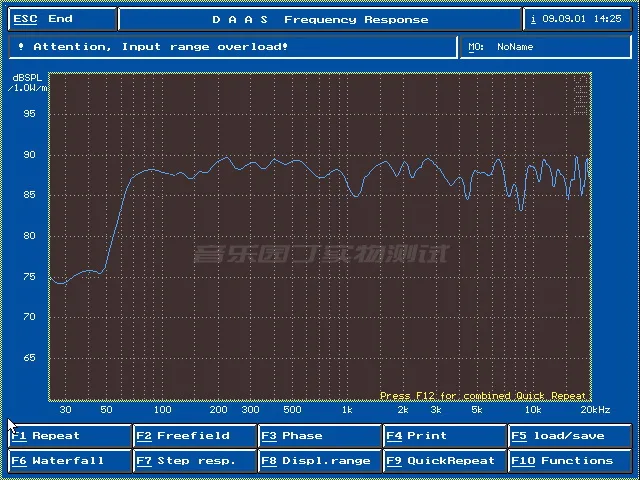Click the 1k frequency label
640x480 pixels.
click(347, 410)
